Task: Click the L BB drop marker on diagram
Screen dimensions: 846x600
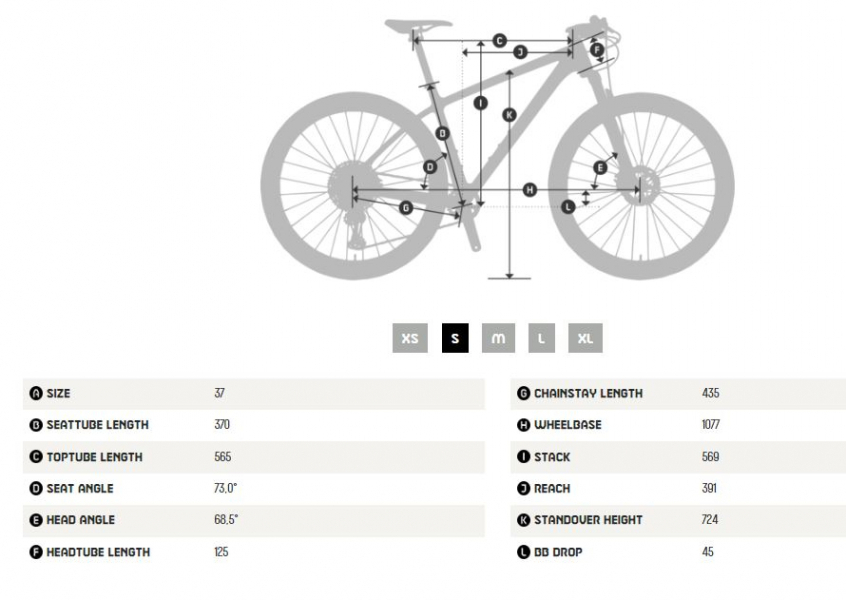Action: [568, 207]
